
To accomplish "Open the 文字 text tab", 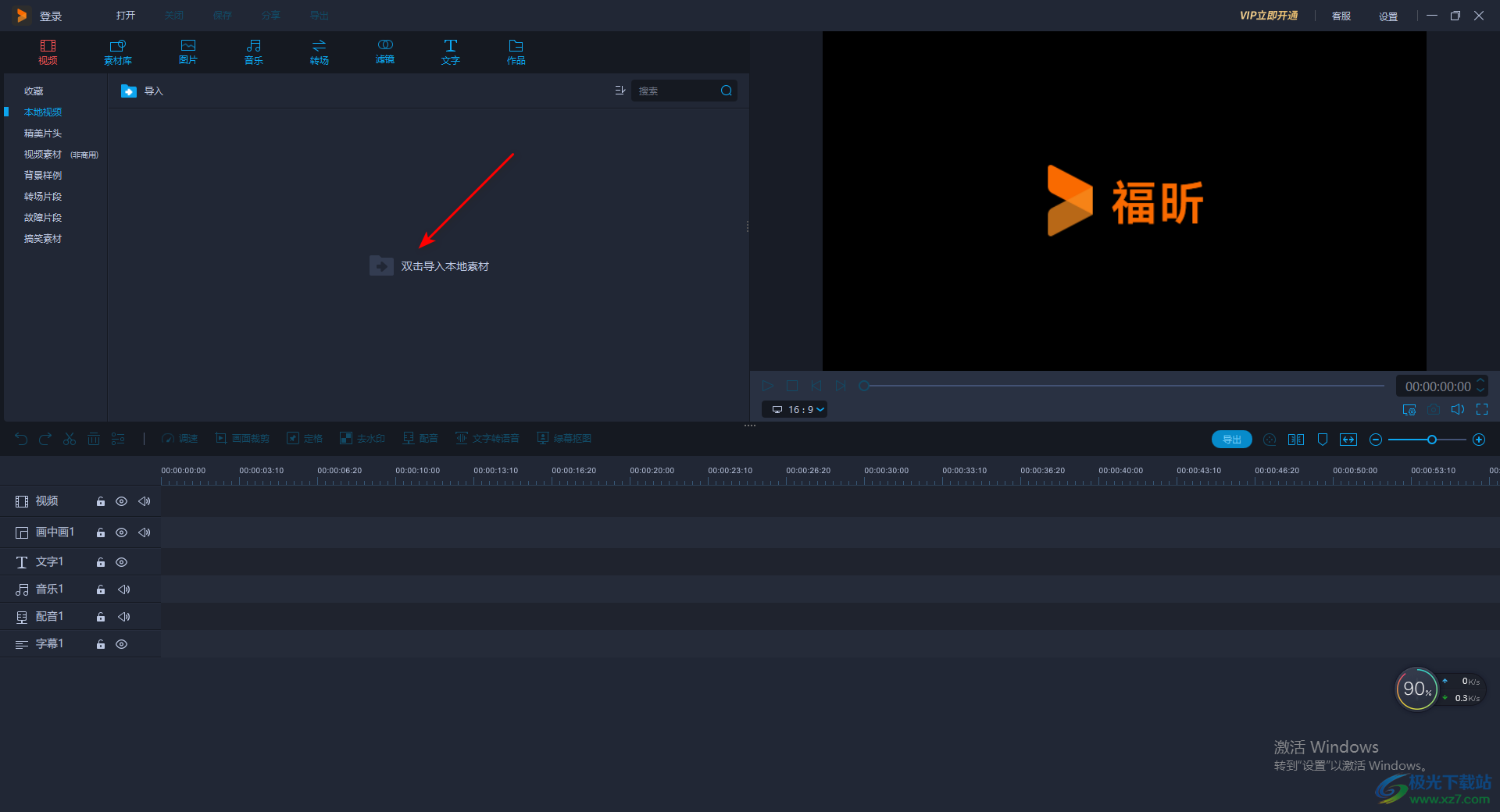I will click(451, 52).
